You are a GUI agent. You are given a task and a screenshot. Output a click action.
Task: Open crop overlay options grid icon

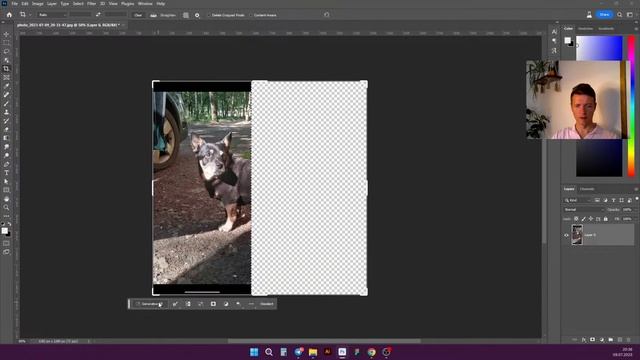(x=186, y=15)
